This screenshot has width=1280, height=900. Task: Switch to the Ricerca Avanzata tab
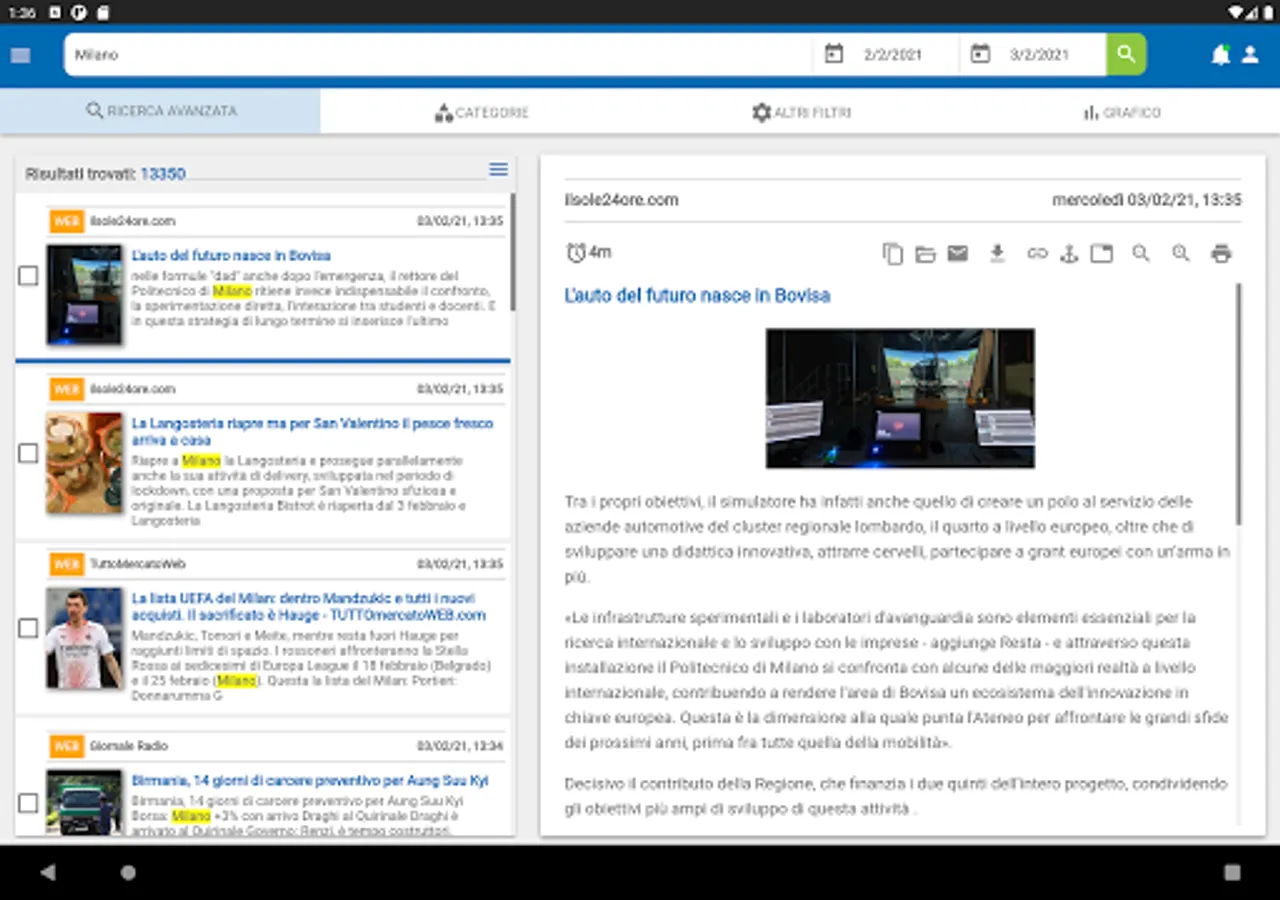160,111
